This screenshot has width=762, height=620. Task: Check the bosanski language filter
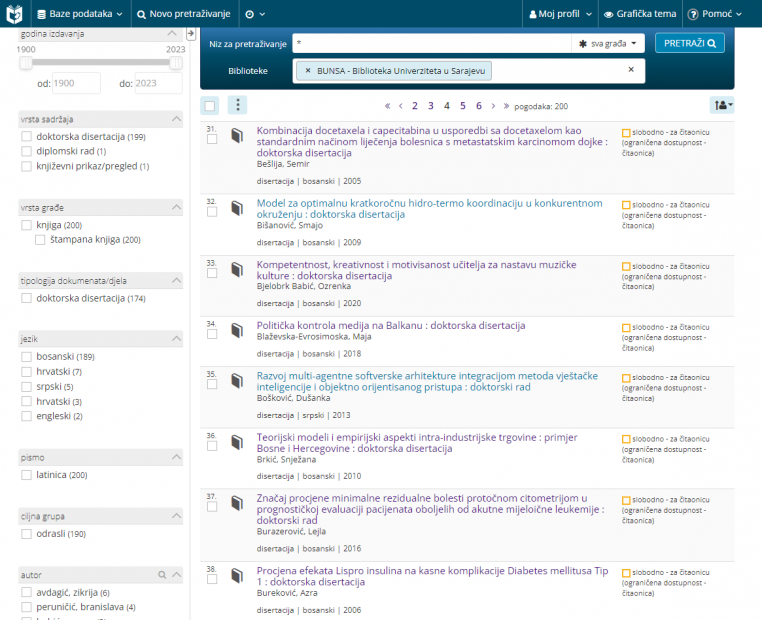pyautogui.click(x=26, y=357)
